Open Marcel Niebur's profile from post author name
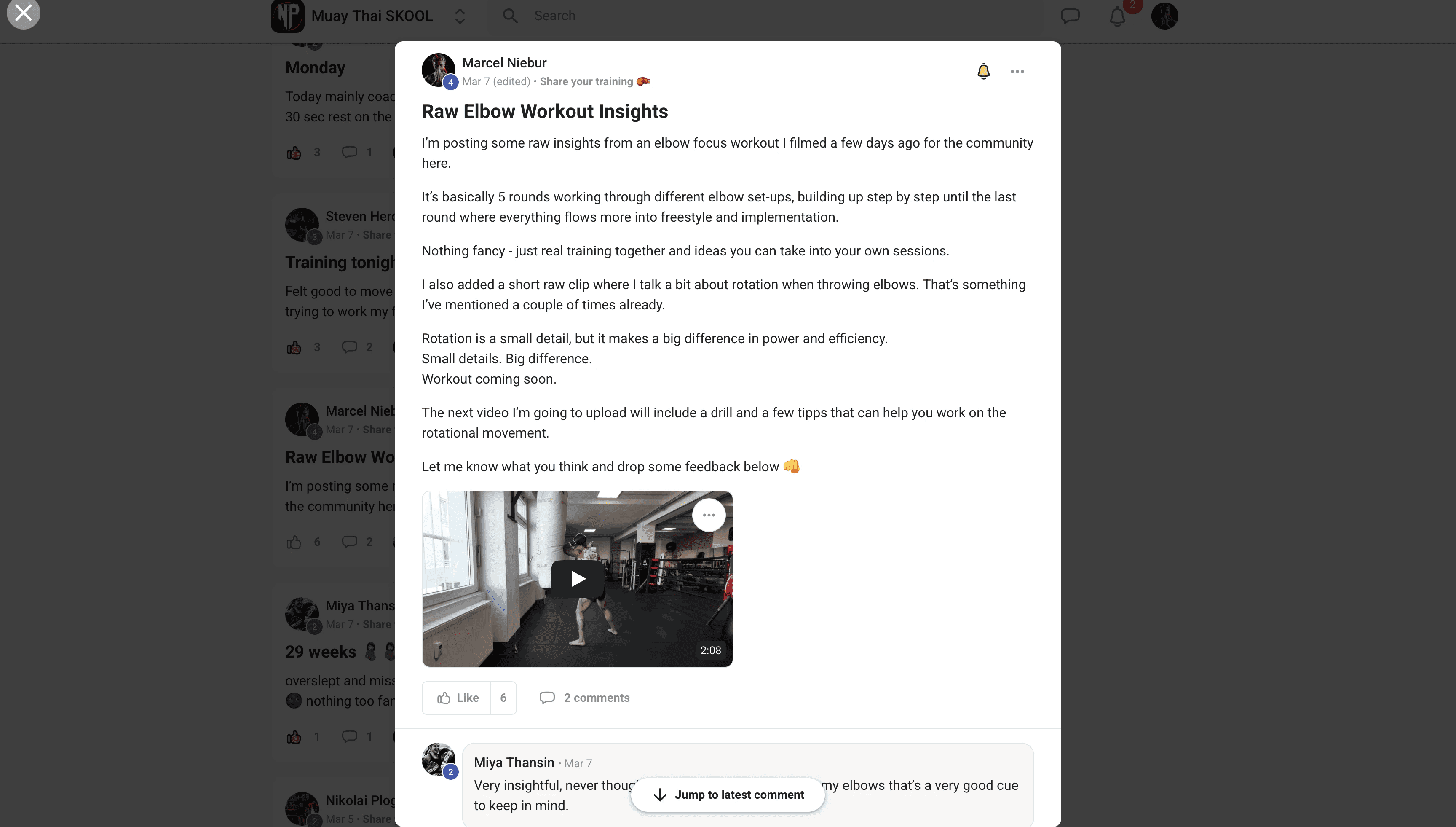The image size is (1456, 827). click(x=504, y=63)
